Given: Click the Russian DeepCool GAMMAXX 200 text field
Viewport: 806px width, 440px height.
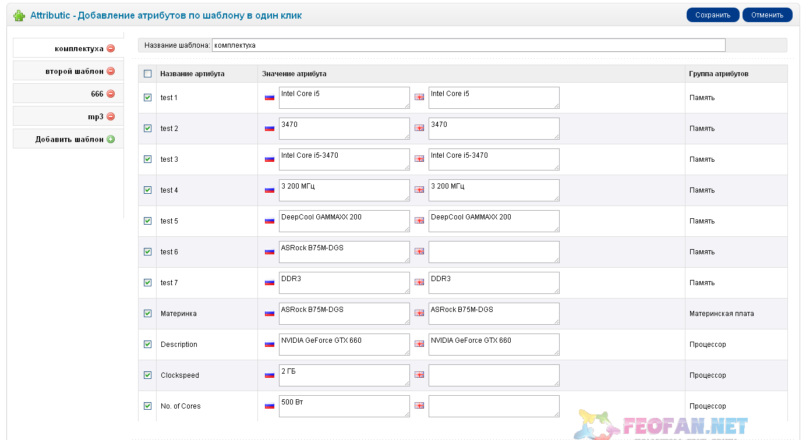Looking at the screenshot, I should 344,221.
